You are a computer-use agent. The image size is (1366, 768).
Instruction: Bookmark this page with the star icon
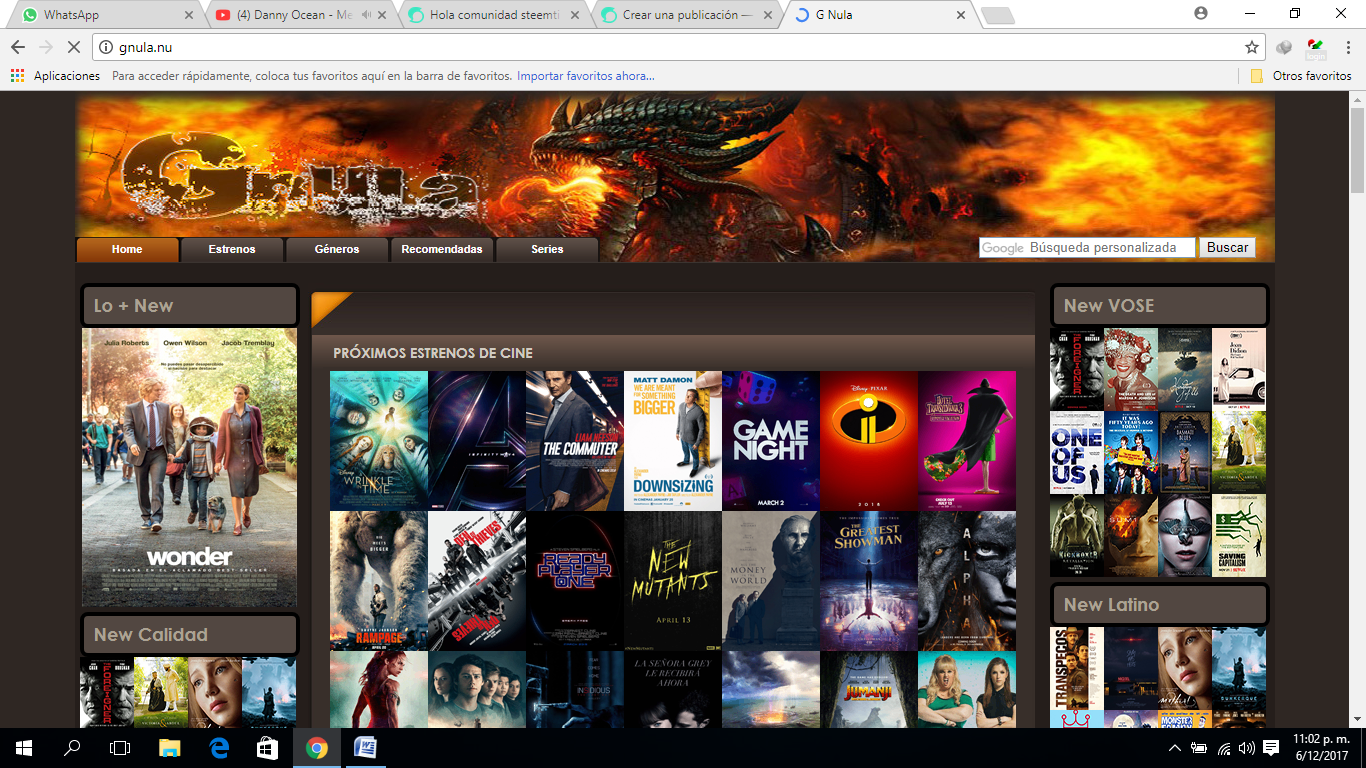(x=1252, y=47)
